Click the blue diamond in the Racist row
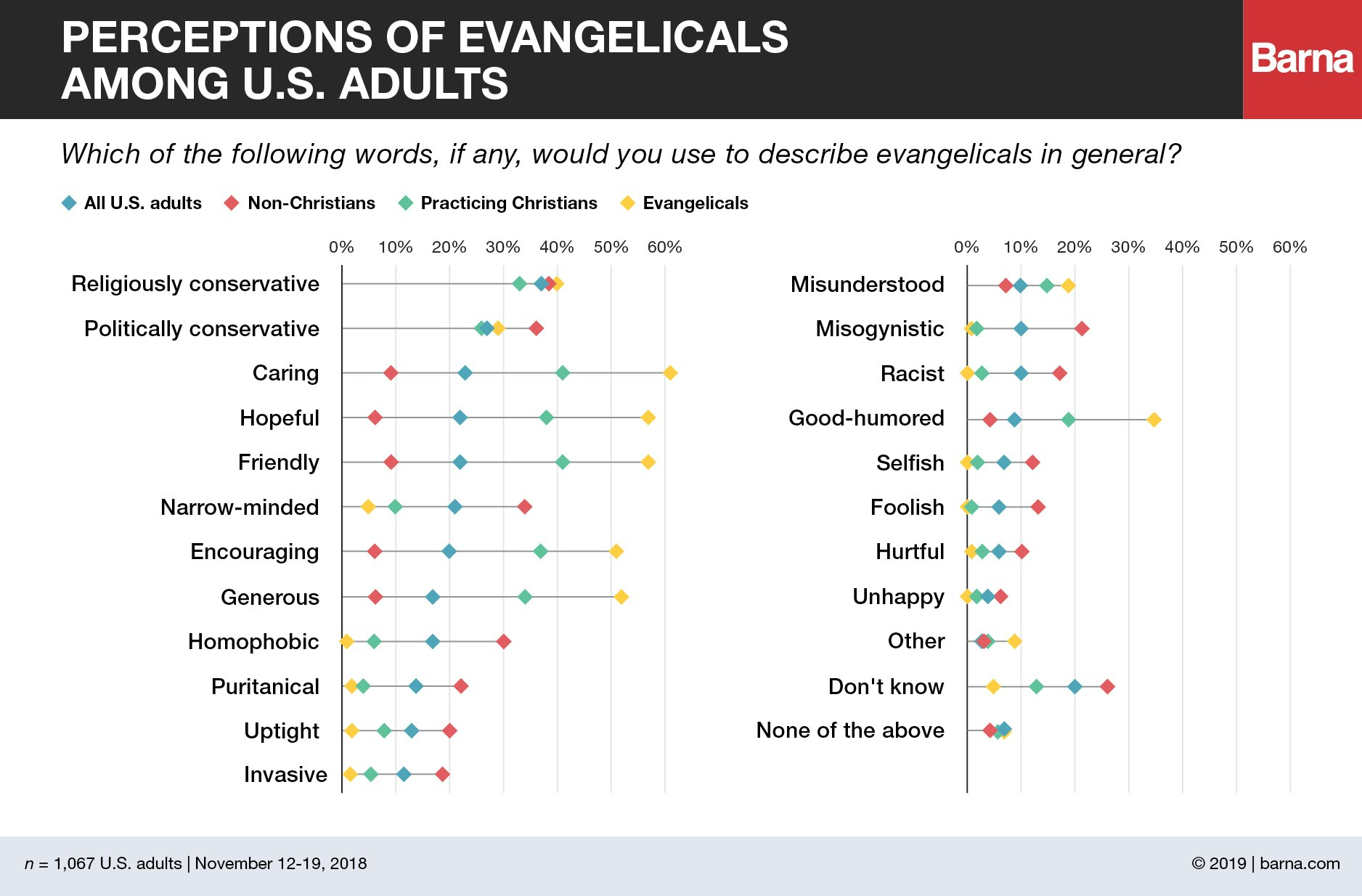Screen dimensions: 1362x896 (x=1021, y=374)
